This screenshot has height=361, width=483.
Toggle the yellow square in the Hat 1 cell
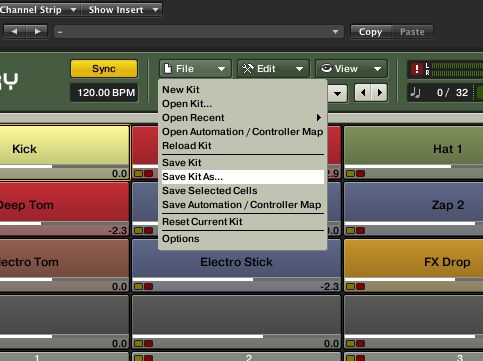(350, 173)
